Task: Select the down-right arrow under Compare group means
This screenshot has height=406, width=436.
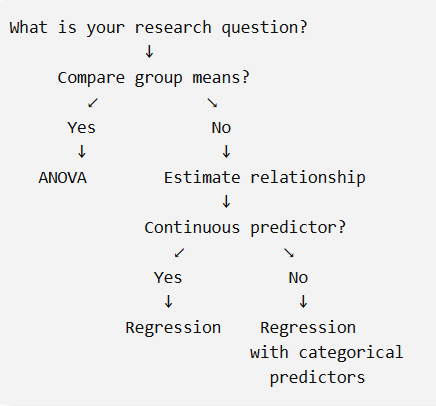Action: [x=212, y=103]
